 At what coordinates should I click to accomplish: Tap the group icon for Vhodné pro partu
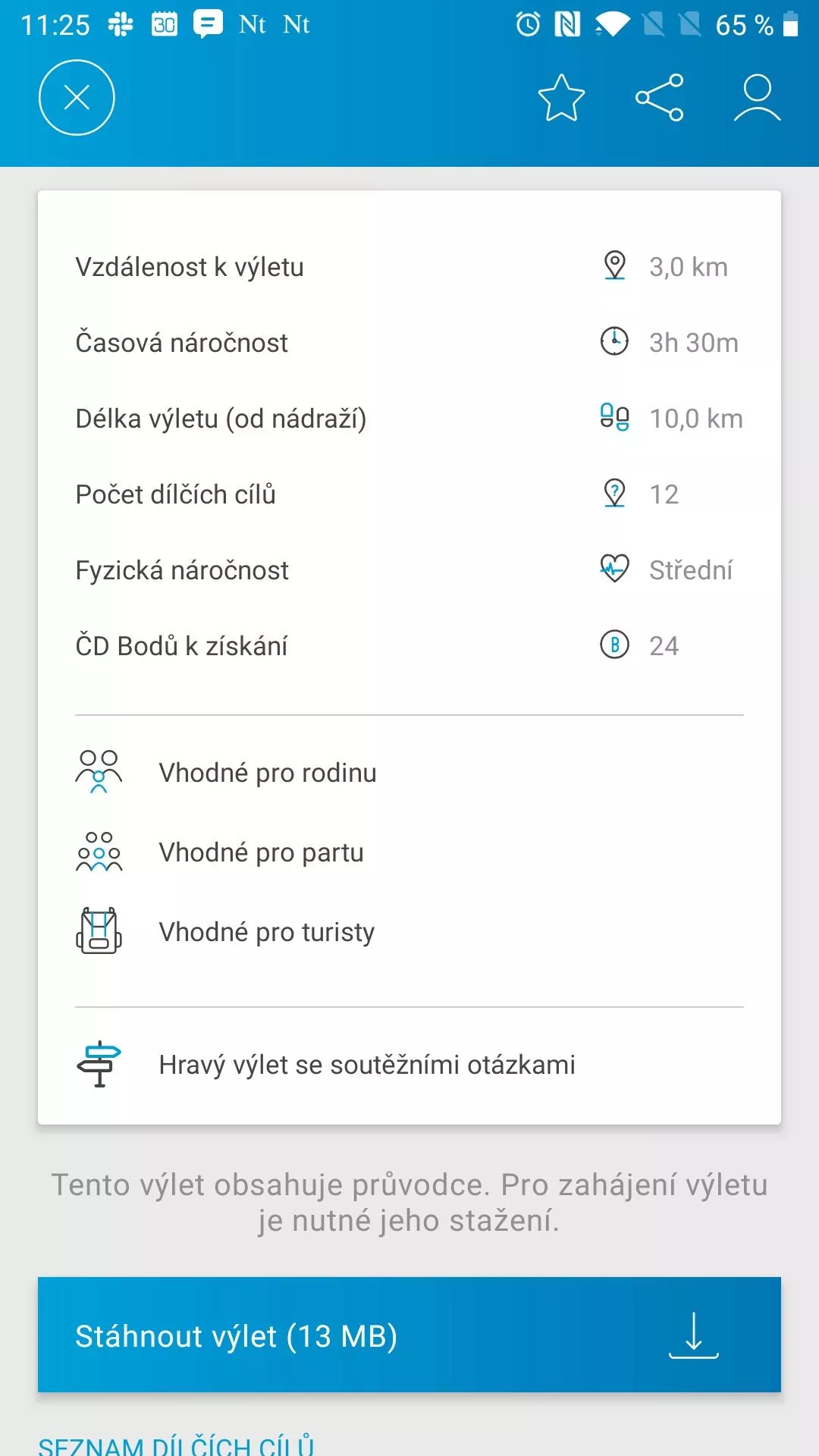(99, 852)
